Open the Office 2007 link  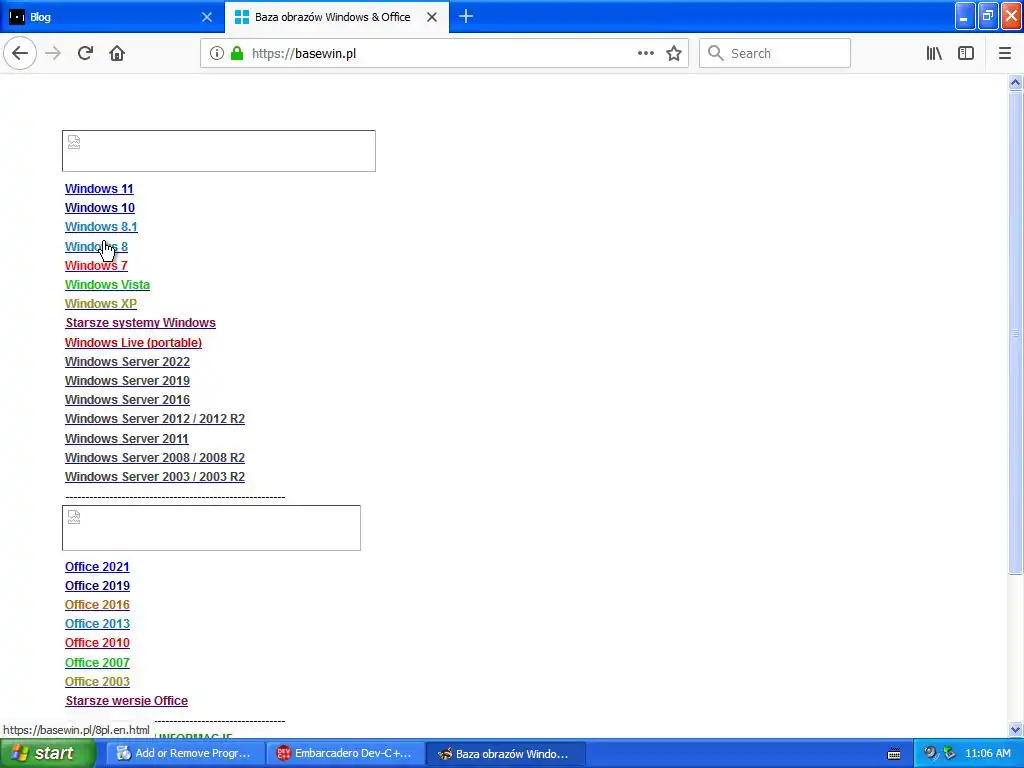tap(97, 662)
